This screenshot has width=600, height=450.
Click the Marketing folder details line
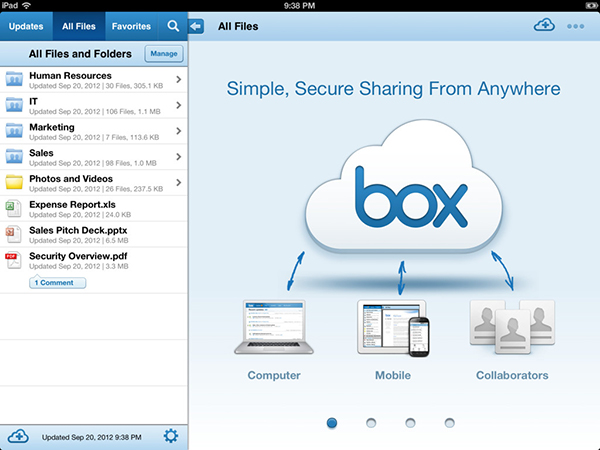tap(94, 137)
